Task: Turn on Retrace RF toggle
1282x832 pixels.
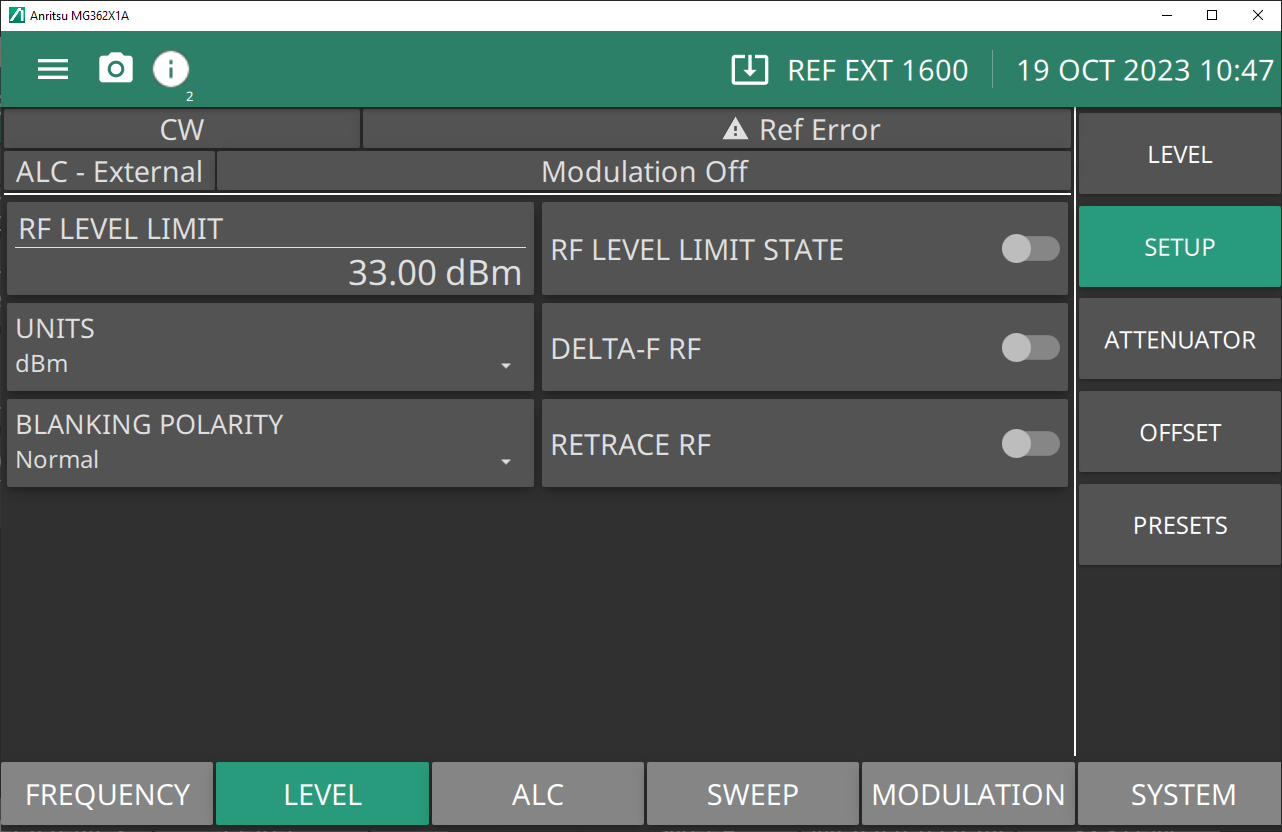Action: click(1030, 444)
